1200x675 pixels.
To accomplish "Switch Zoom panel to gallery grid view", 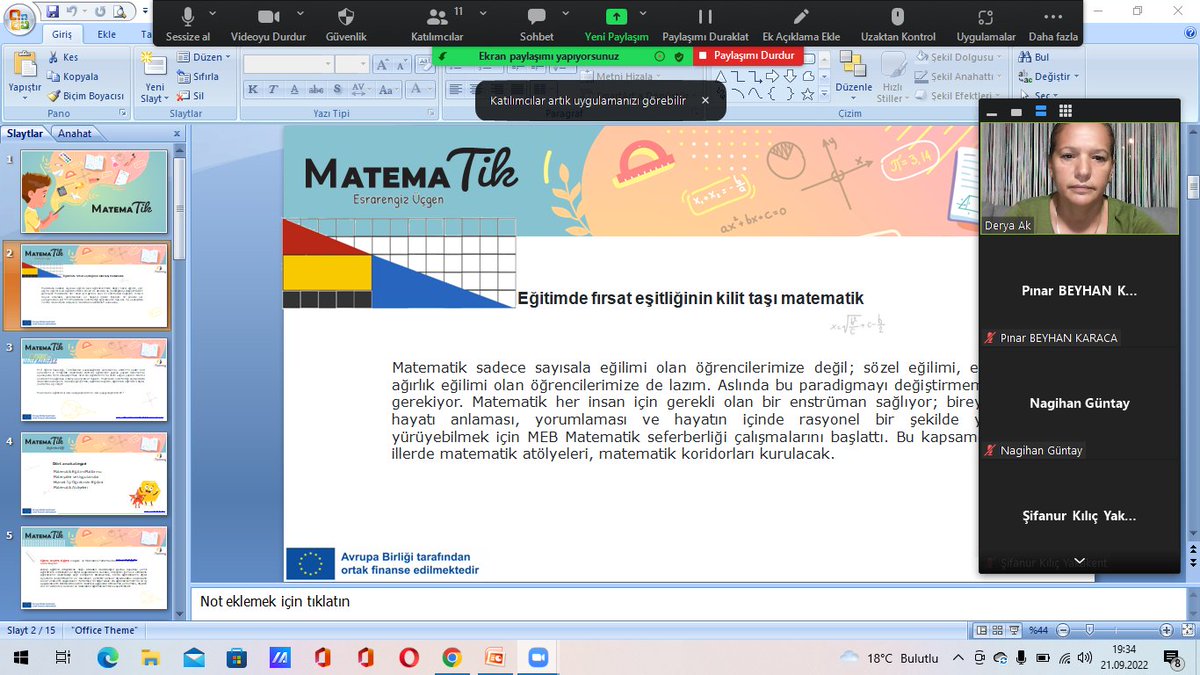I will coord(1065,111).
